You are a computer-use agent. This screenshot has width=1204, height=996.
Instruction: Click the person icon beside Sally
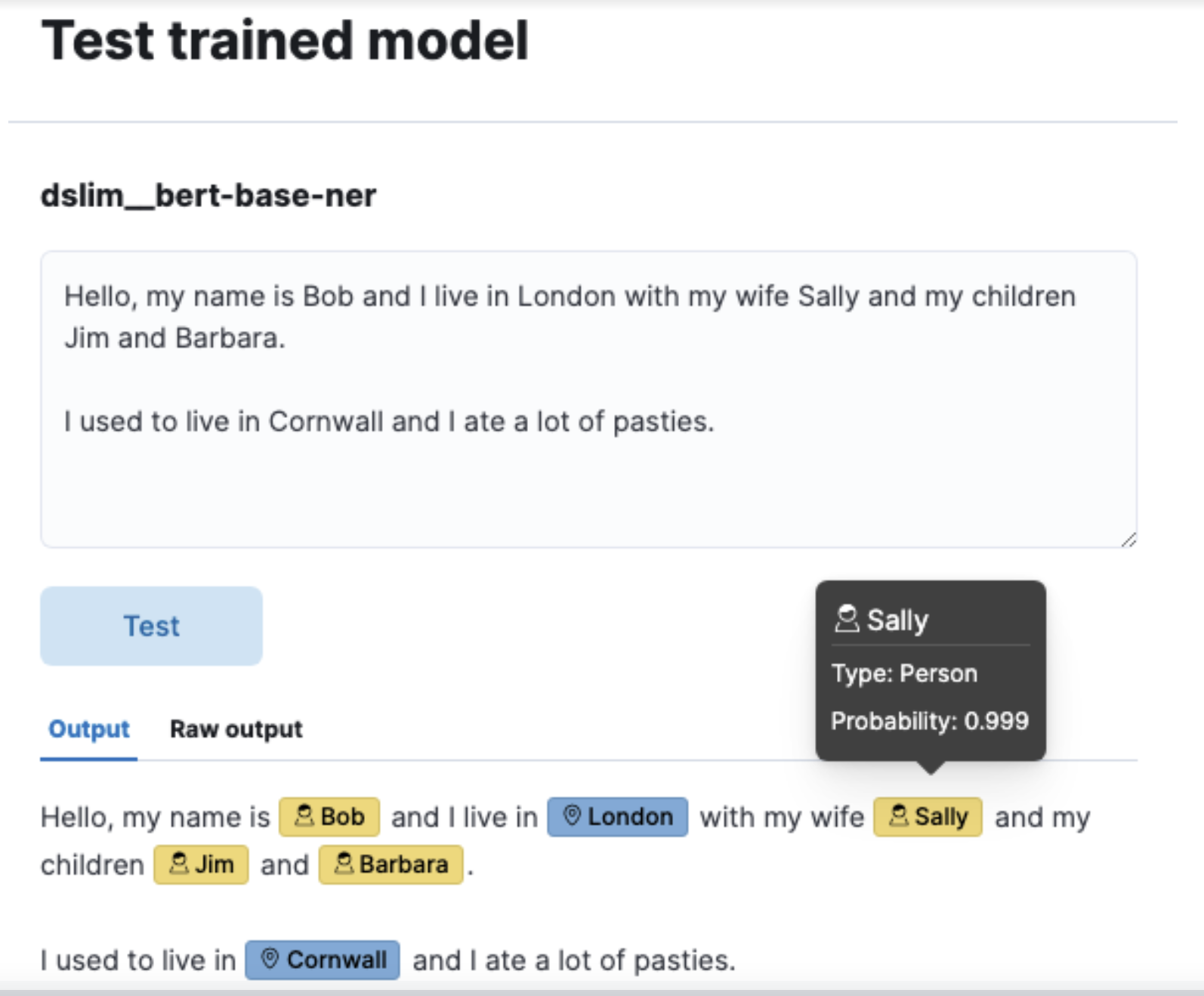click(x=898, y=817)
